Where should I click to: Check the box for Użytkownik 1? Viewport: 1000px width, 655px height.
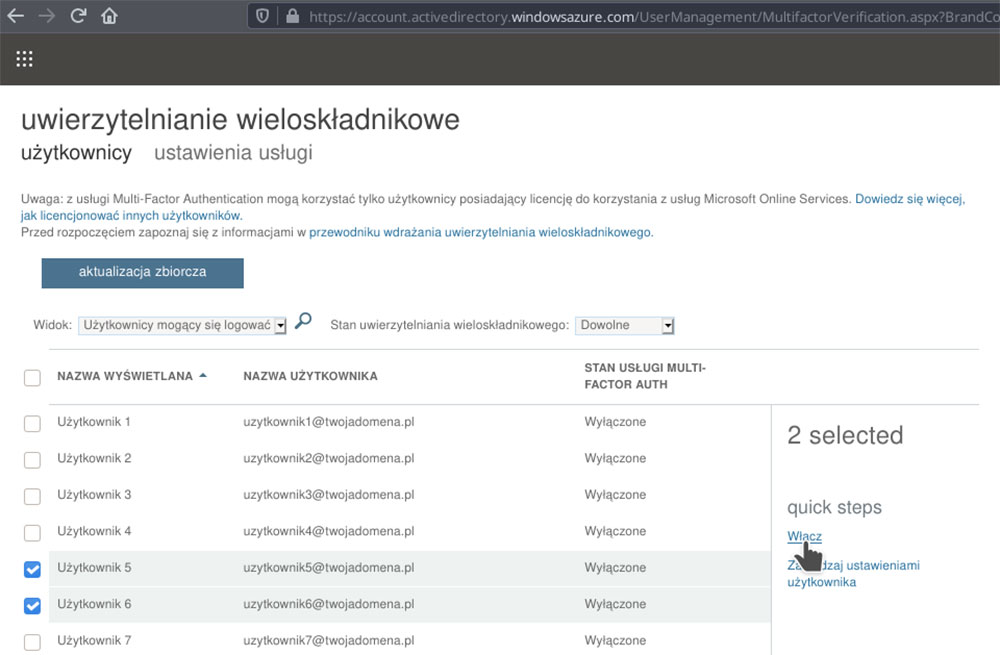click(x=32, y=423)
